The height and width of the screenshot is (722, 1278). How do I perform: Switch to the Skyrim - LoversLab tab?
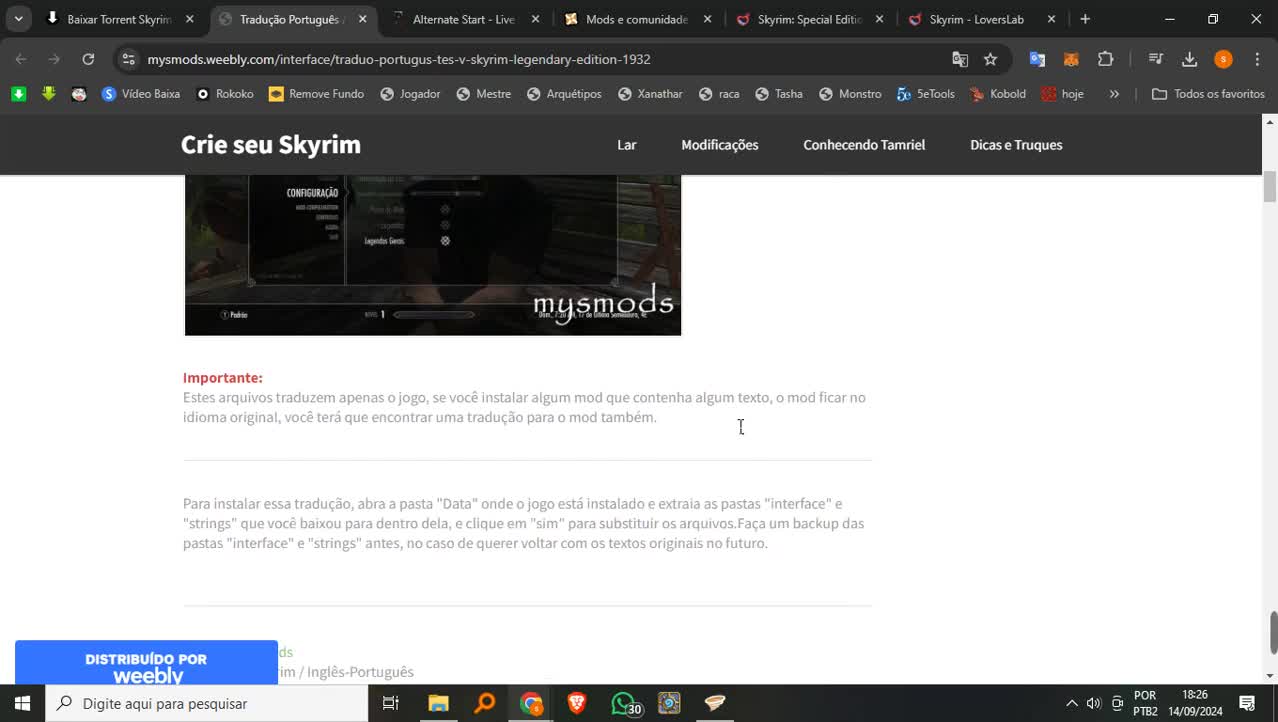point(976,19)
